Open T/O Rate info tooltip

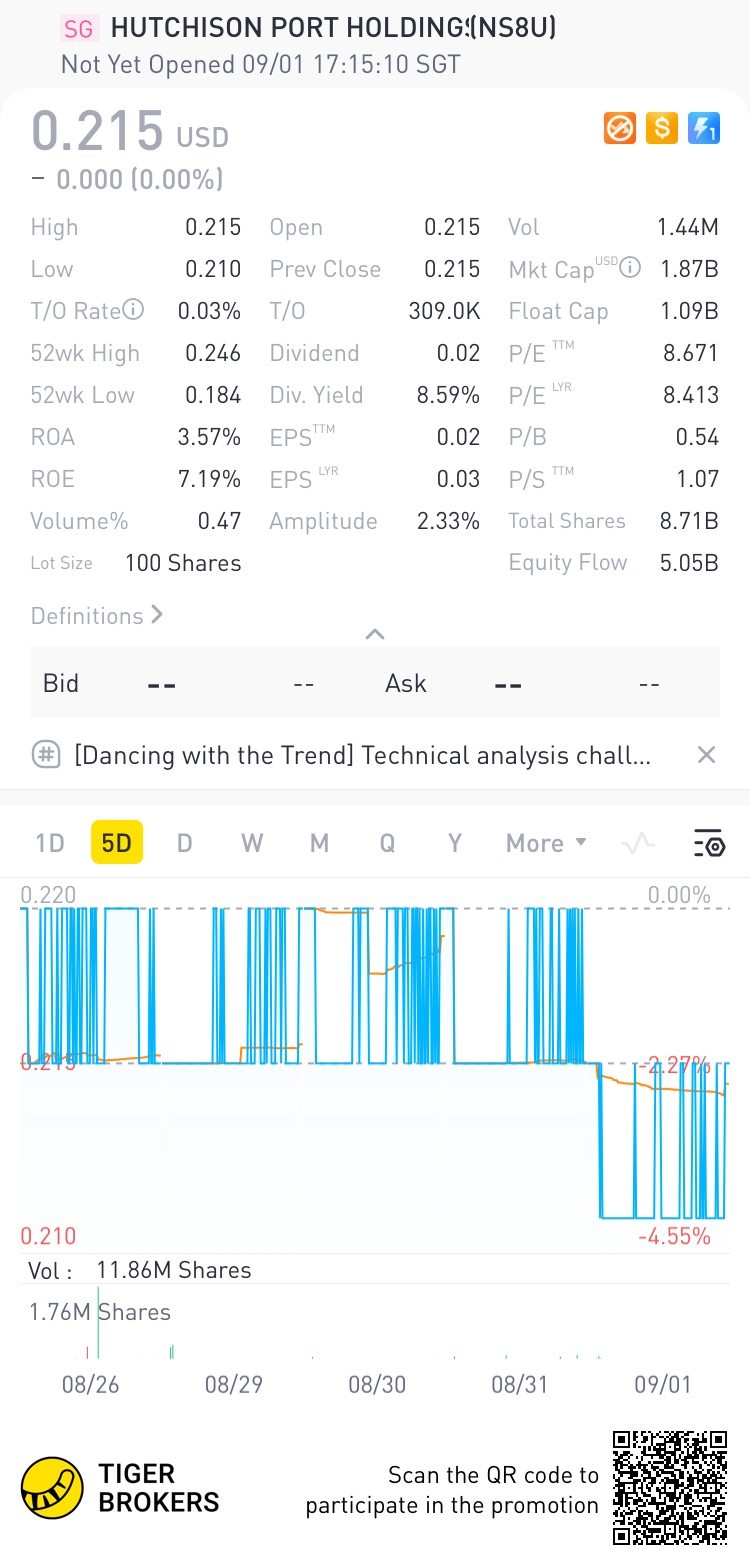pos(133,310)
